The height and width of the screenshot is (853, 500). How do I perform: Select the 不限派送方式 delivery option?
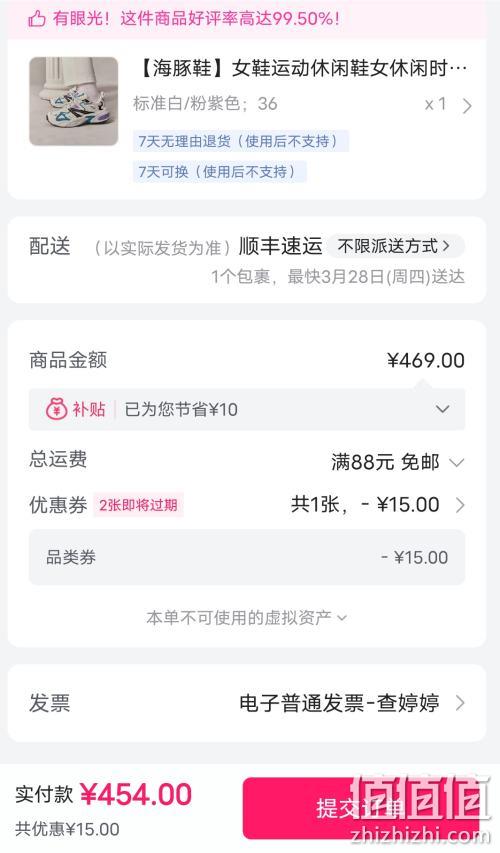(x=396, y=246)
